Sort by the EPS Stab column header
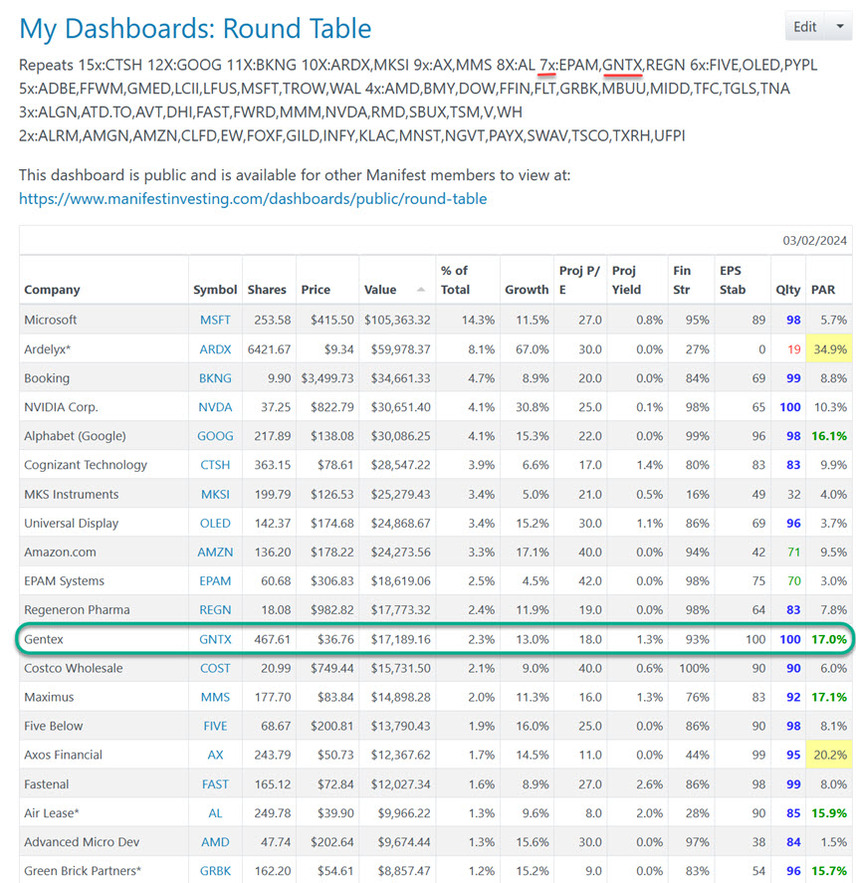Viewport: 856px width, 883px height. [732, 280]
